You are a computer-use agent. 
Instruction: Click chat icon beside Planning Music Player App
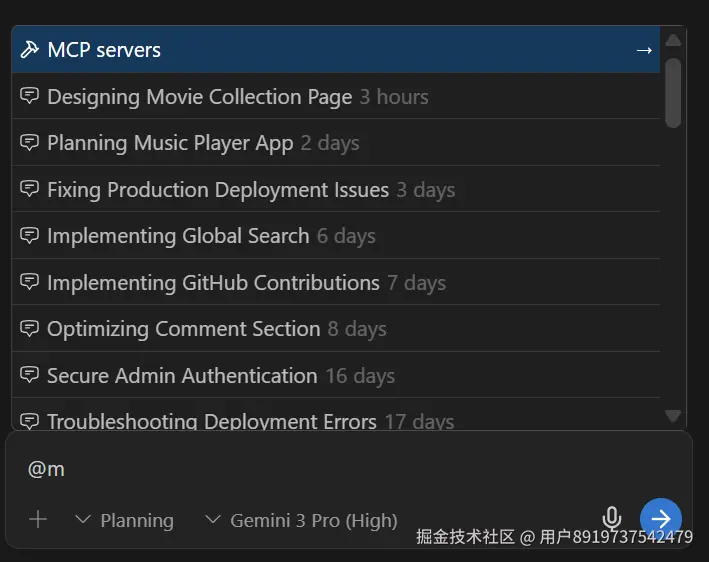click(30, 143)
